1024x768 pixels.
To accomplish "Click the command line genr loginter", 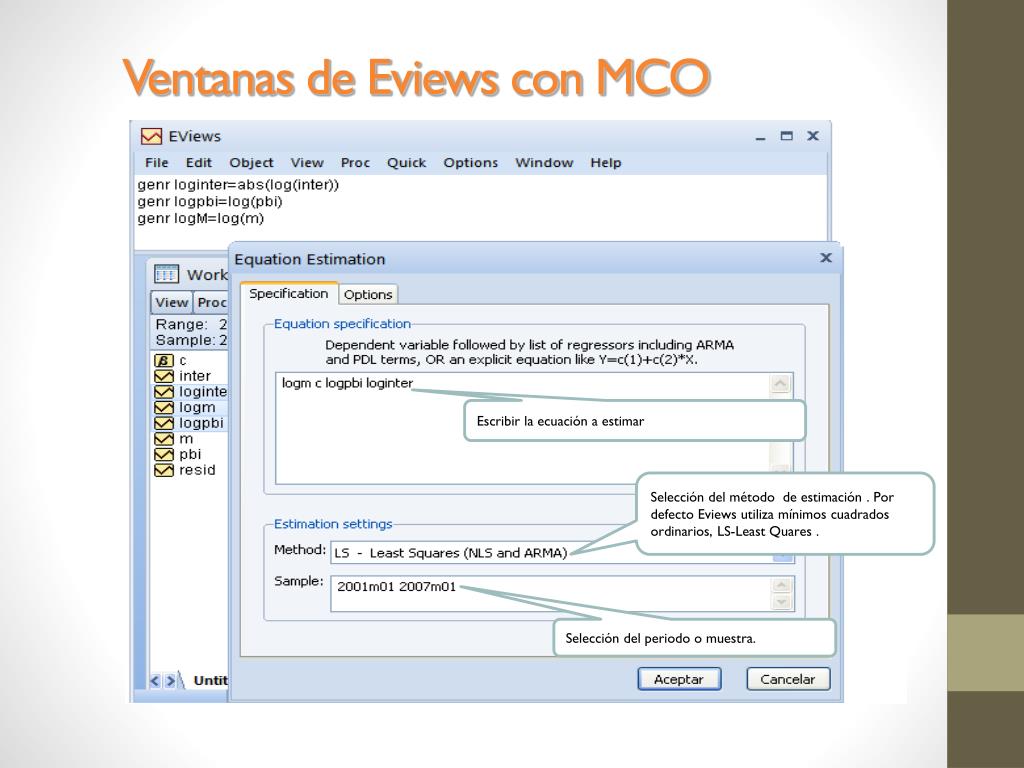I will (238, 185).
